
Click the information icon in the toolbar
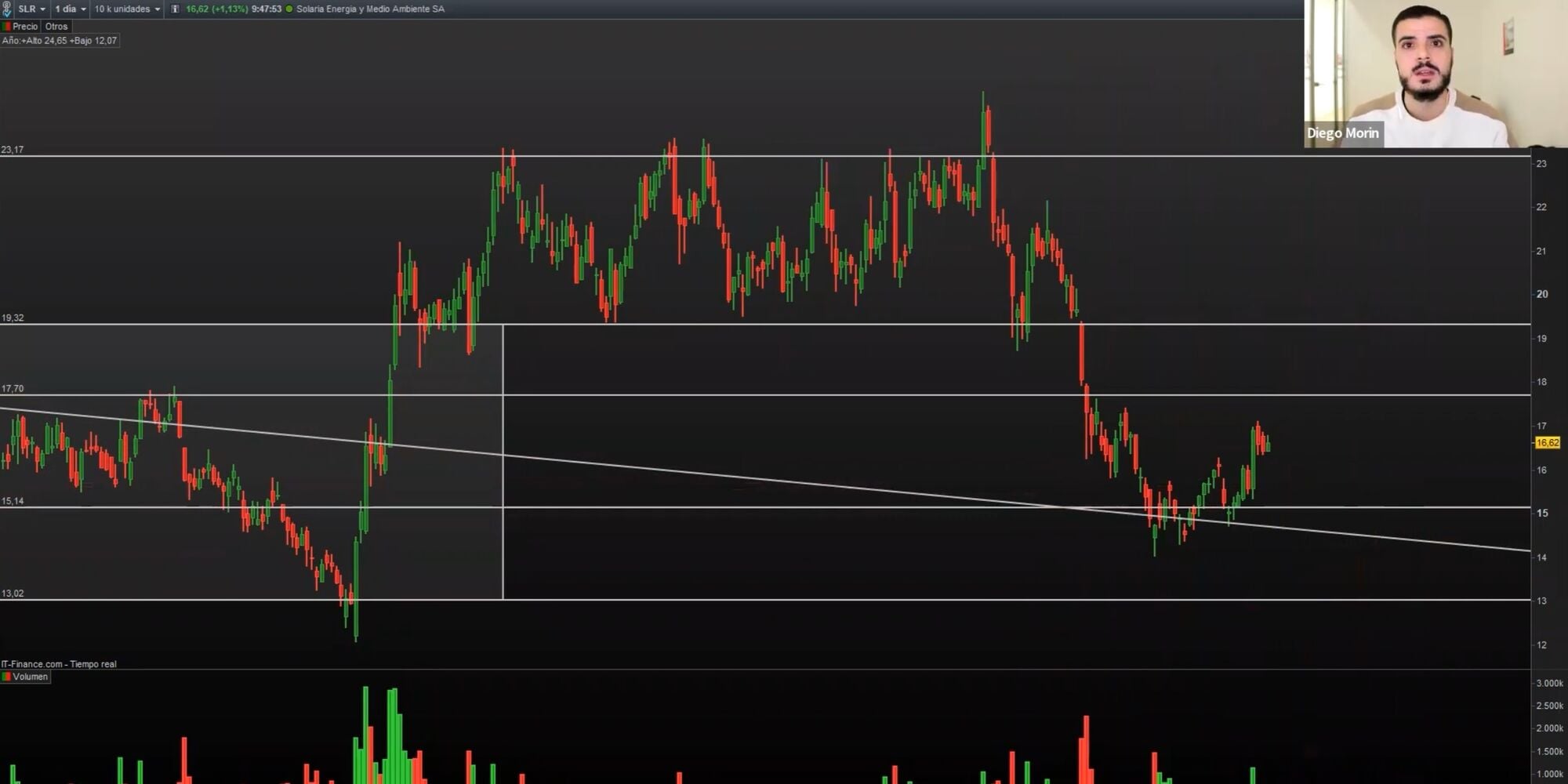tap(175, 9)
